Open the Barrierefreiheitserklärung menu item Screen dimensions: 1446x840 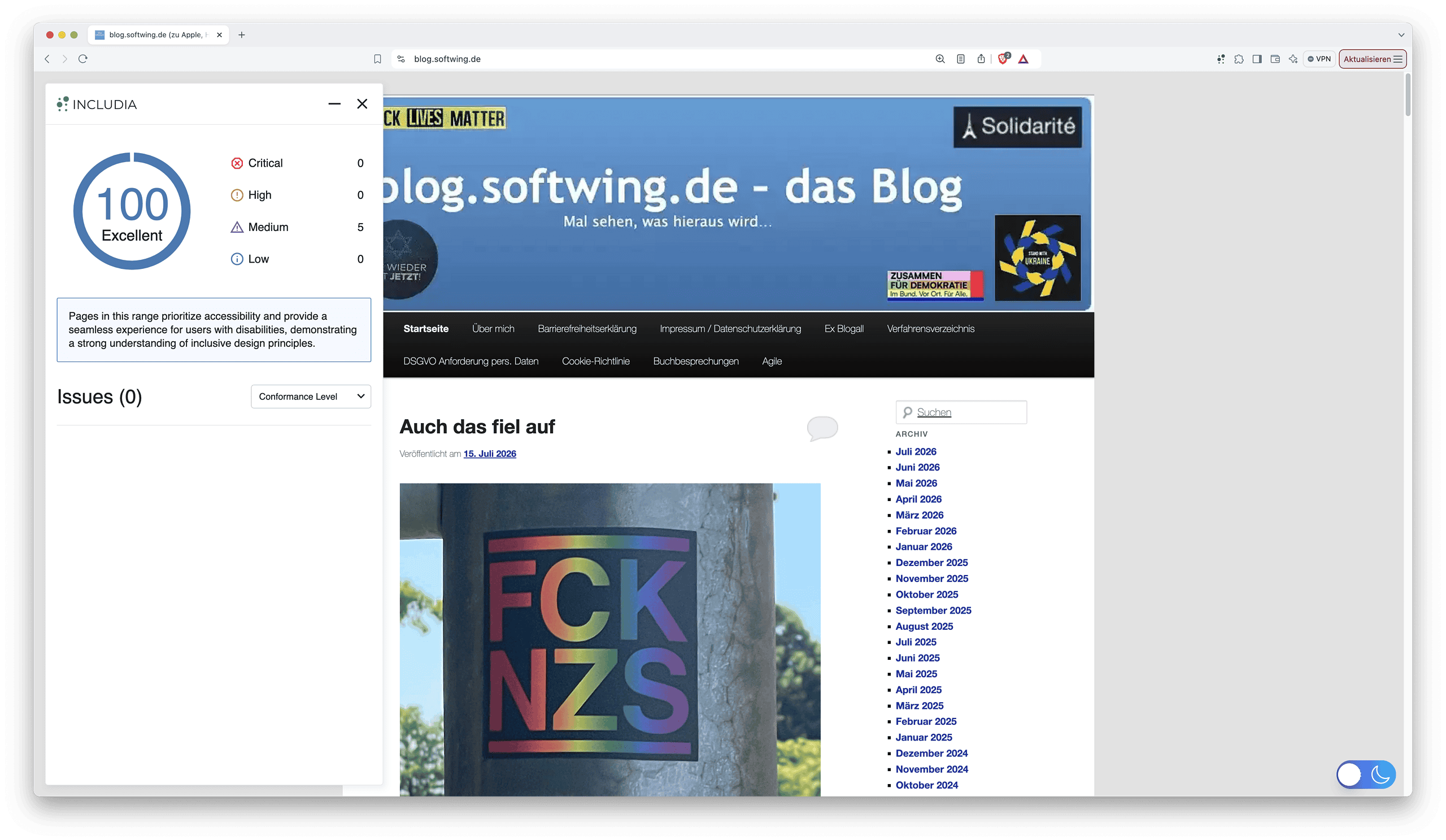[587, 329]
